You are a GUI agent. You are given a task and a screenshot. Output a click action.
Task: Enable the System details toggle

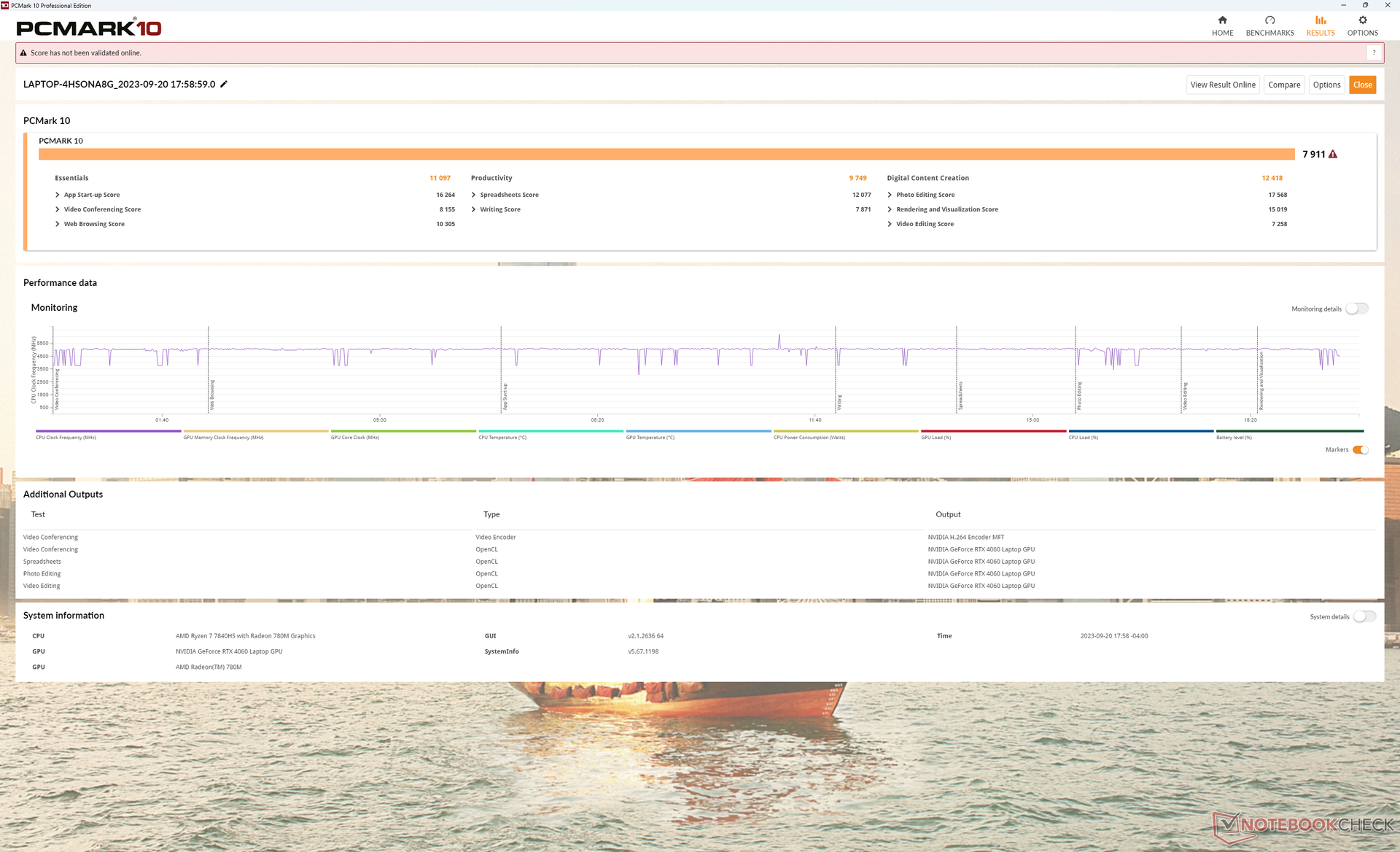1364,616
